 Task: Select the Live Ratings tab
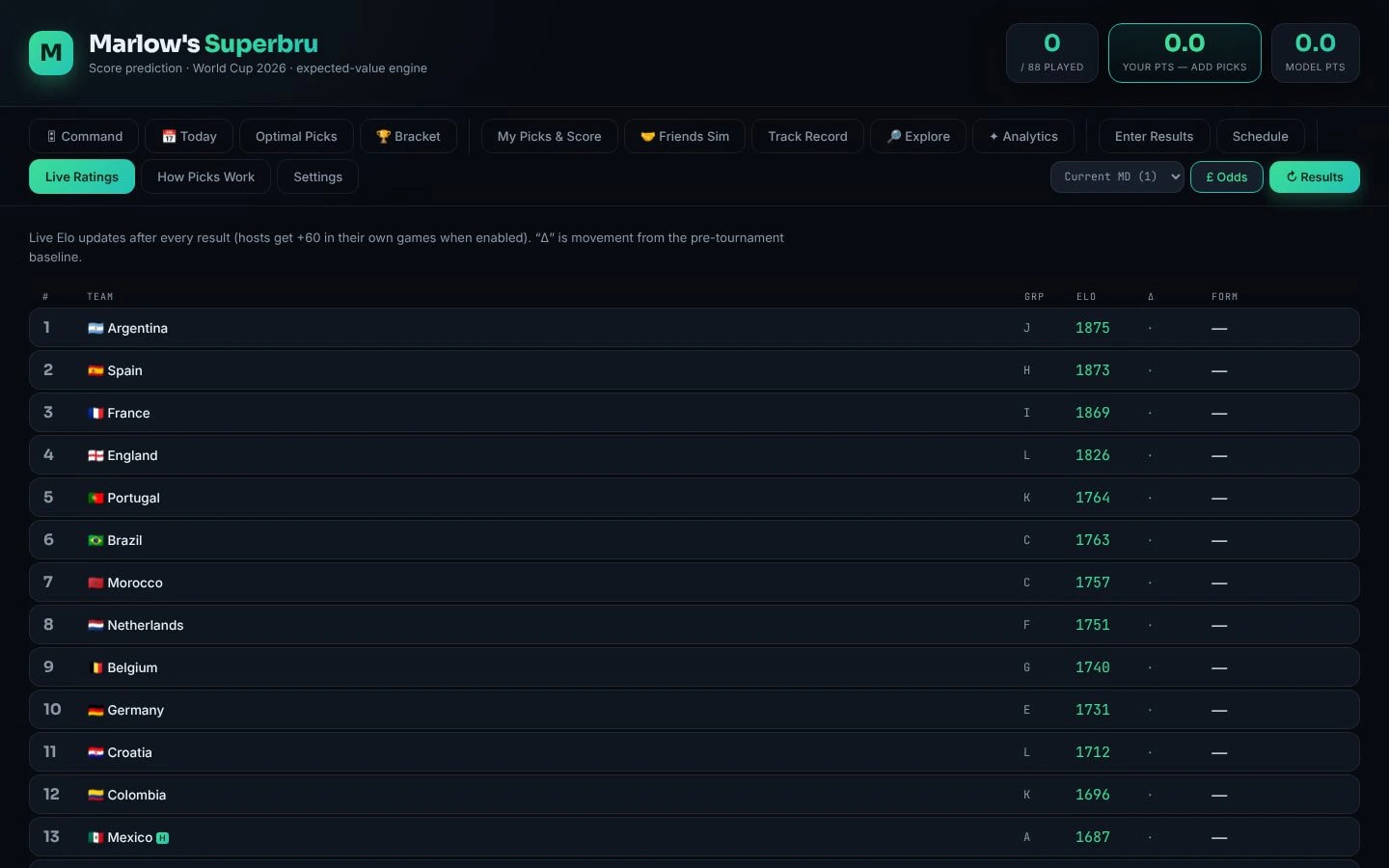tap(82, 176)
